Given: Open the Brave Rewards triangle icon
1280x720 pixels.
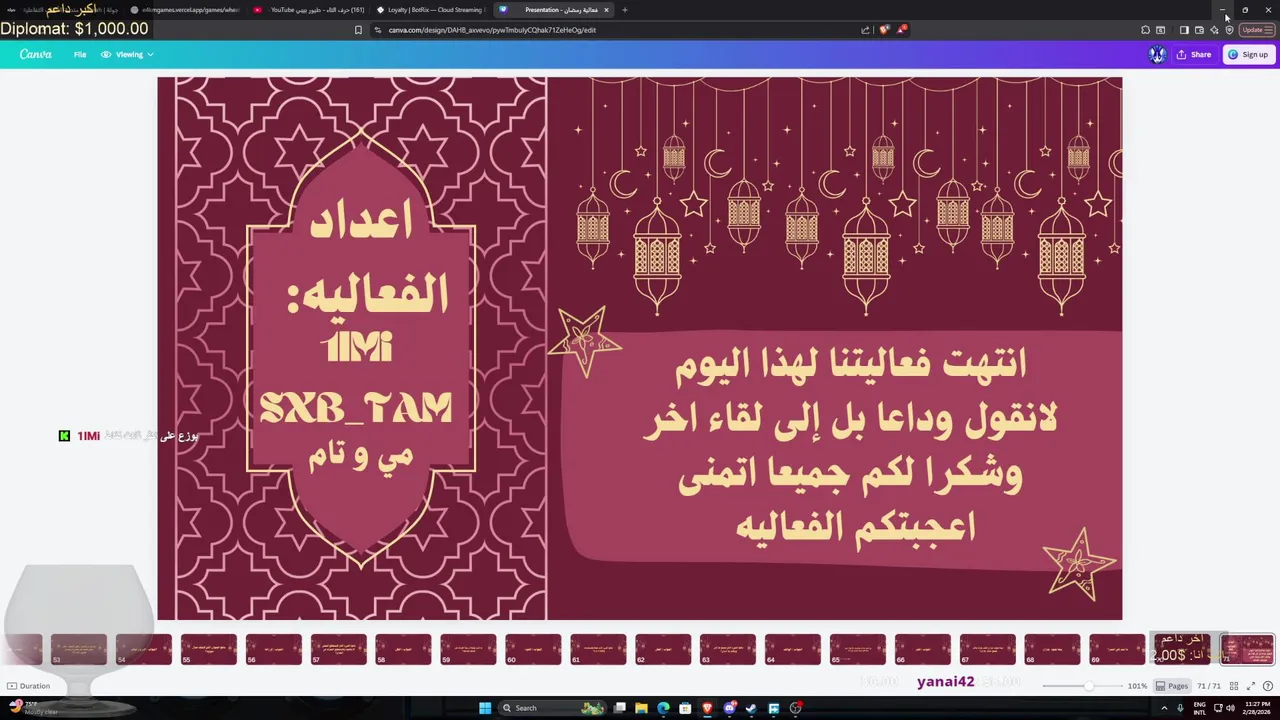Looking at the screenshot, I should coord(901,30).
